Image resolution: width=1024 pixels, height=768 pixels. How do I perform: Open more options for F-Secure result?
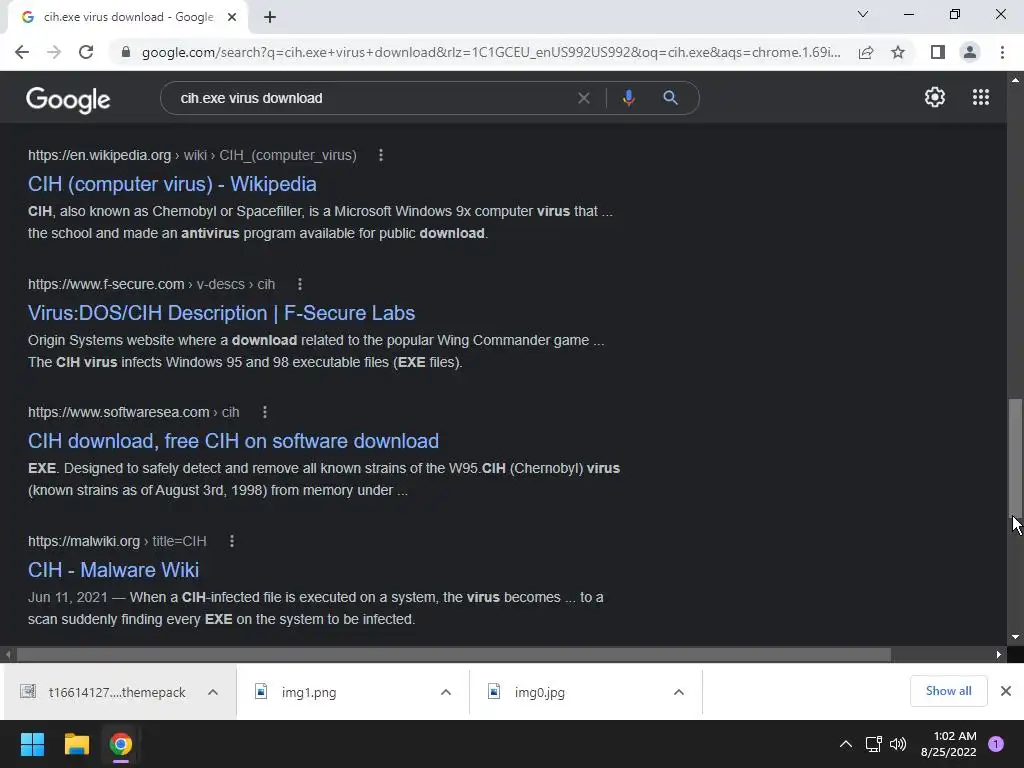pos(300,284)
